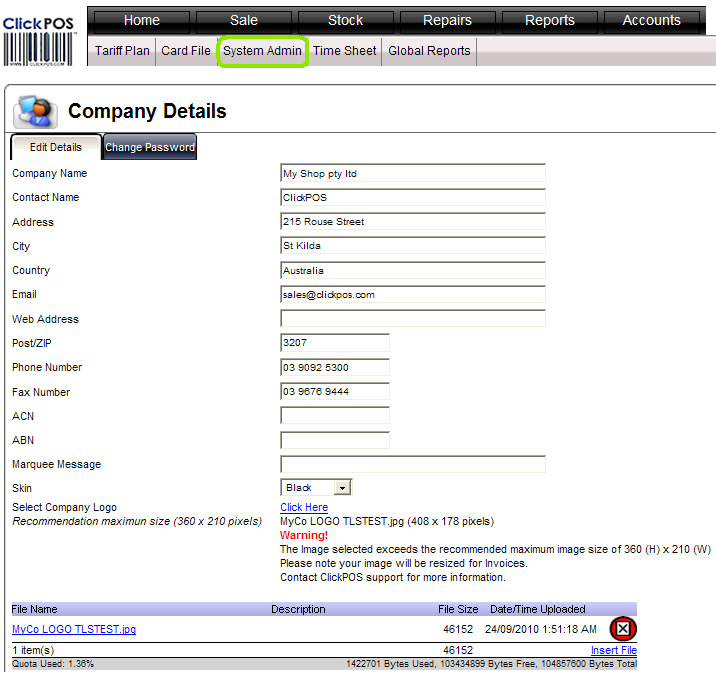Click the Description column header

298,610
